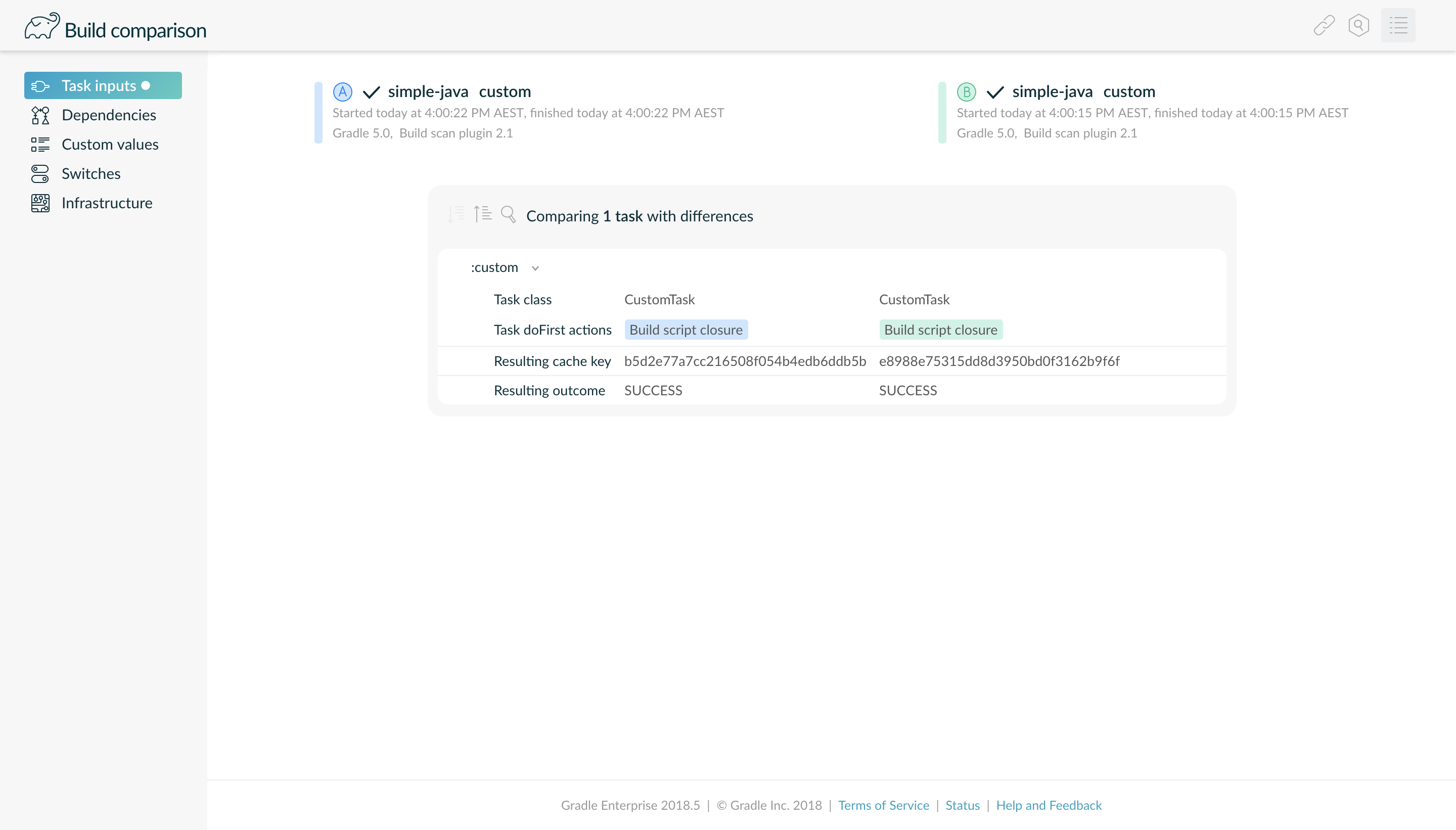Select the Resulting cache key value for build A
The width and height of the screenshot is (1456, 830).
745,361
